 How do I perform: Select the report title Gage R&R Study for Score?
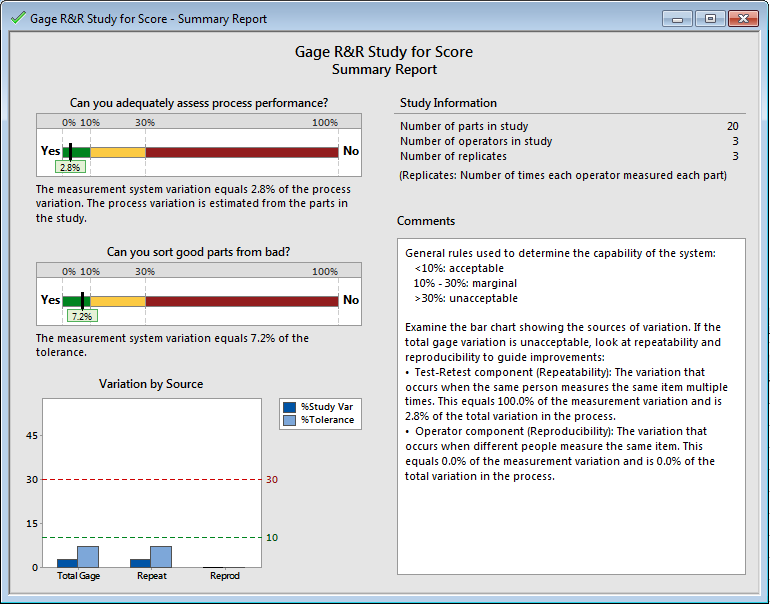tap(384, 52)
